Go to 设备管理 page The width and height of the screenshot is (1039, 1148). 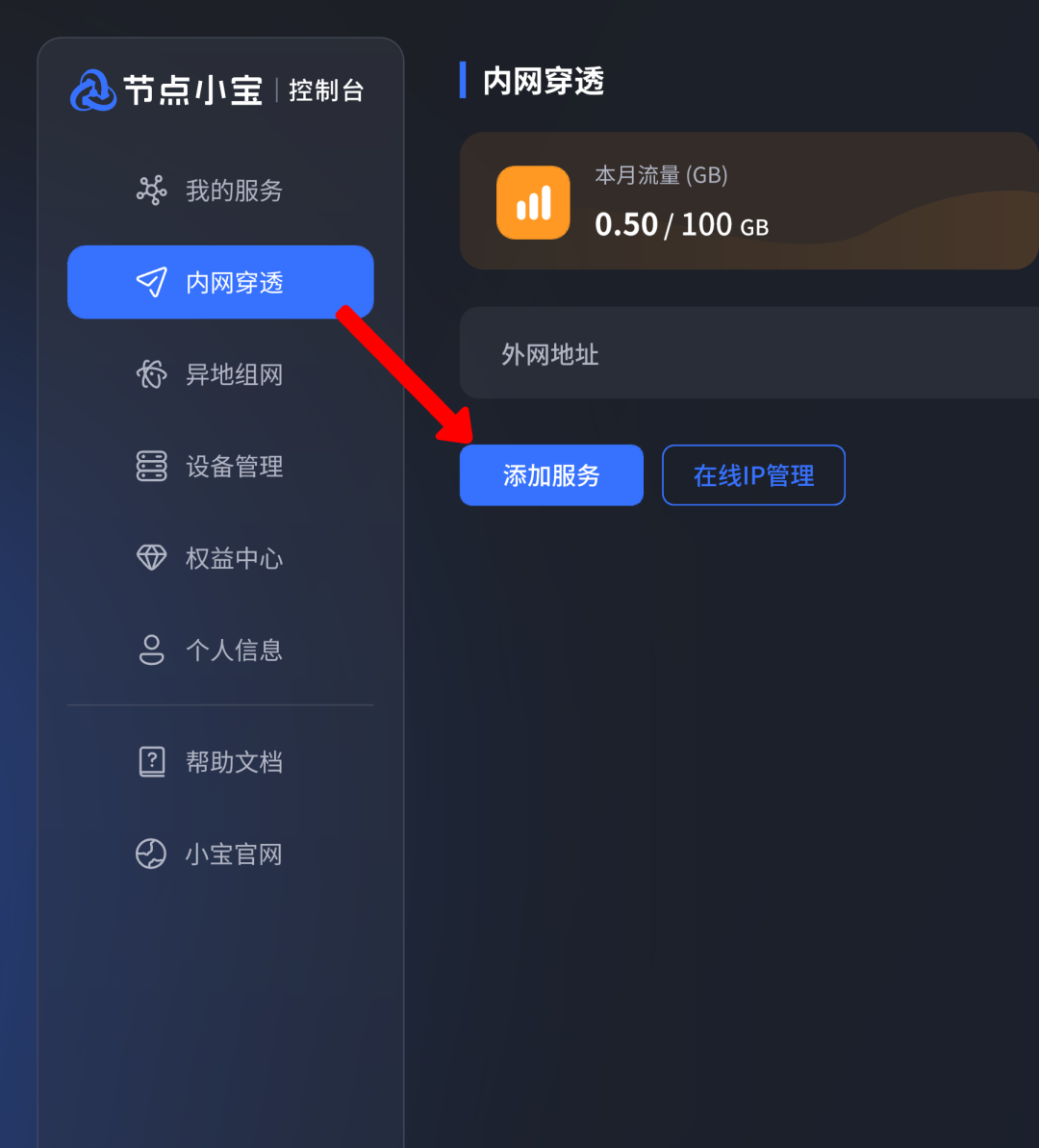(220, 467)
